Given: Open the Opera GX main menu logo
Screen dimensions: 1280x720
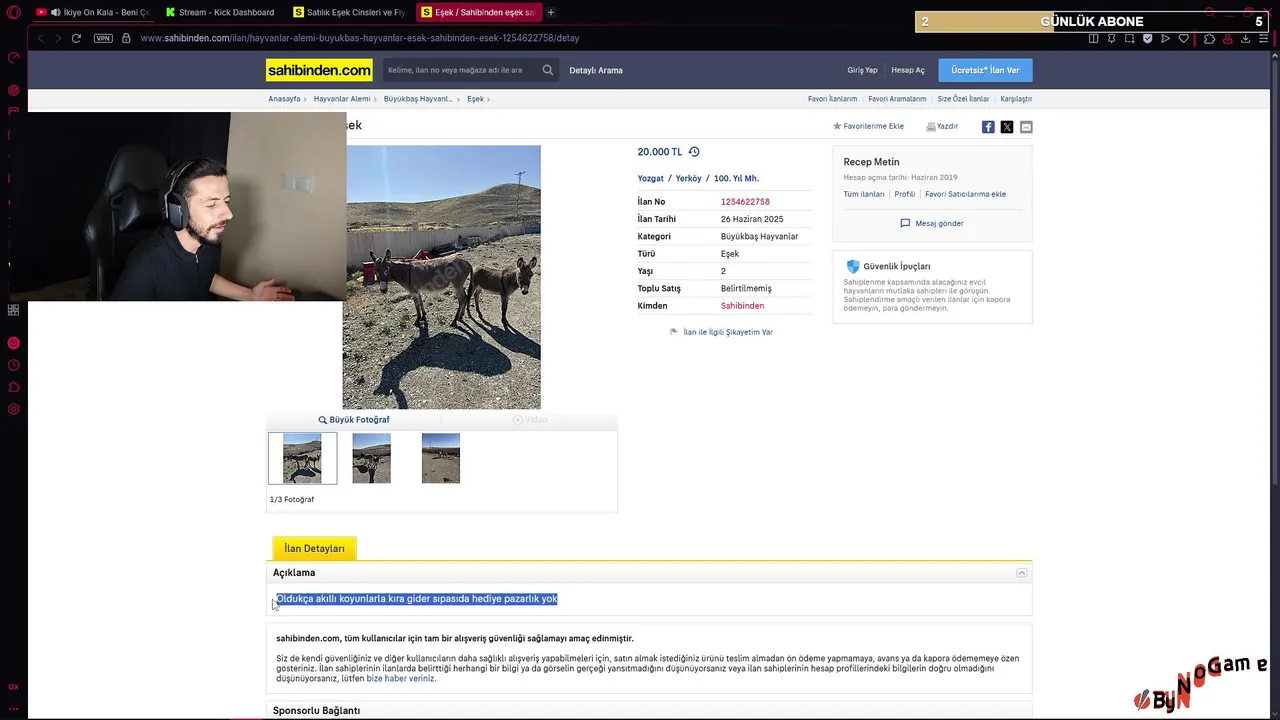Looking at the screenshot, I should pos(14,12).
